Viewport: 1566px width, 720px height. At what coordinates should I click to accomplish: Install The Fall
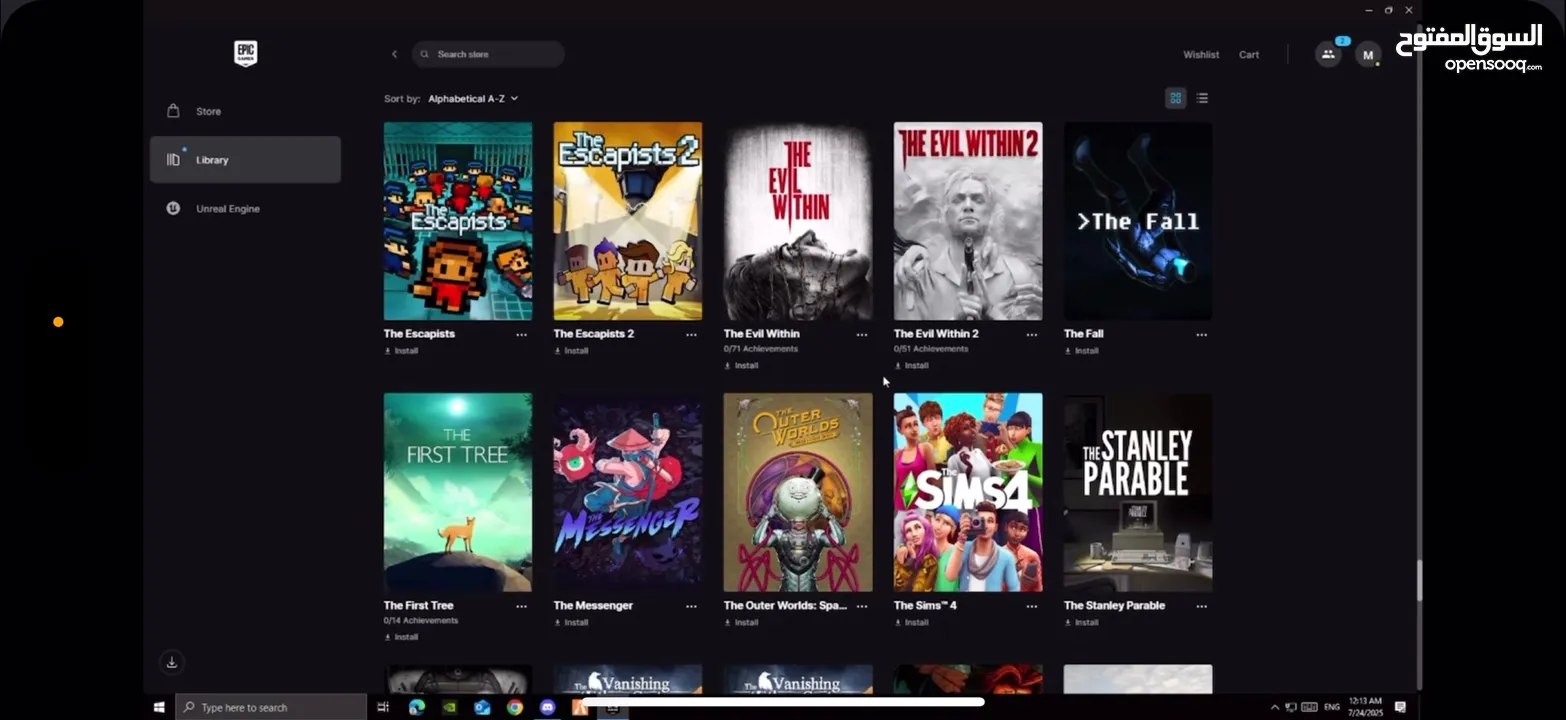click(x=1081, y=351)
